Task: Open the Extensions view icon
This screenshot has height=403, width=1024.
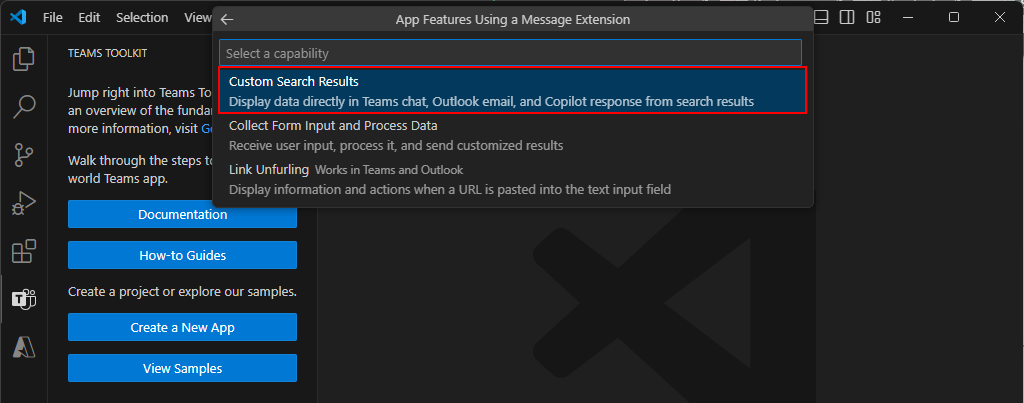Action: 24,251
